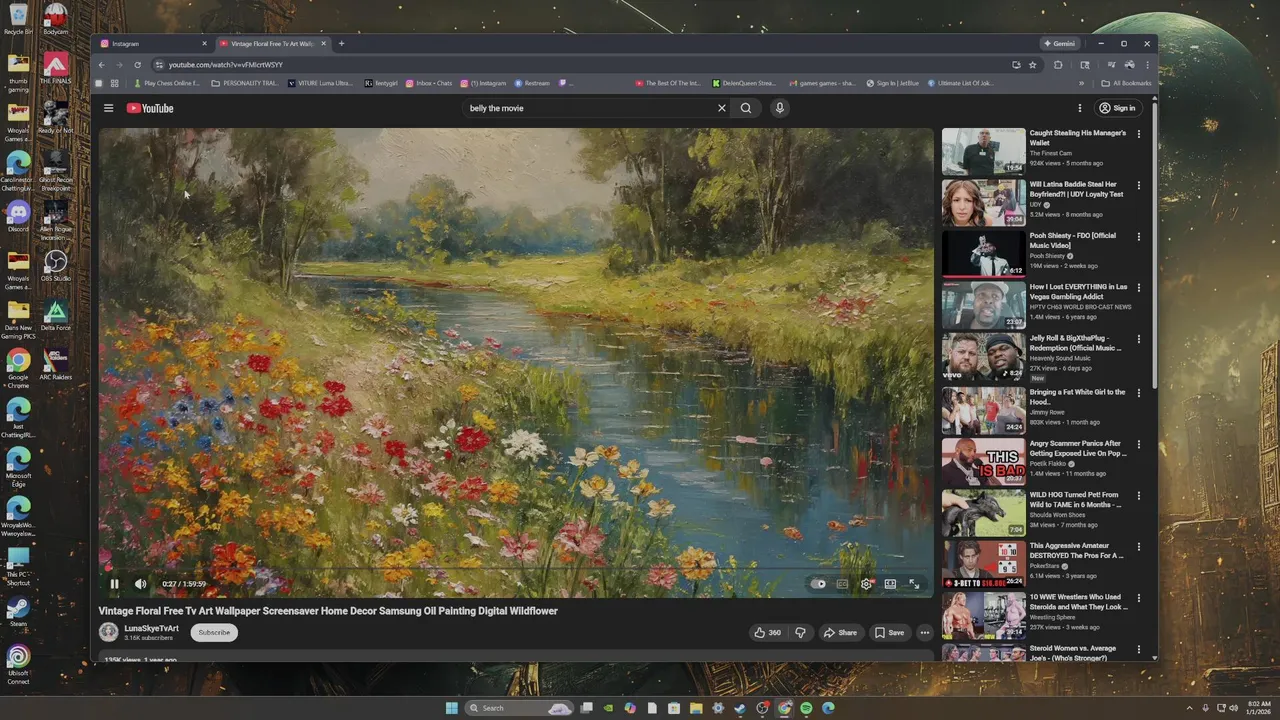The width and height of the screenshot is (1280, 720).
Task: Open the YouTube guide hamburger menu
Action: click(109, 108)
